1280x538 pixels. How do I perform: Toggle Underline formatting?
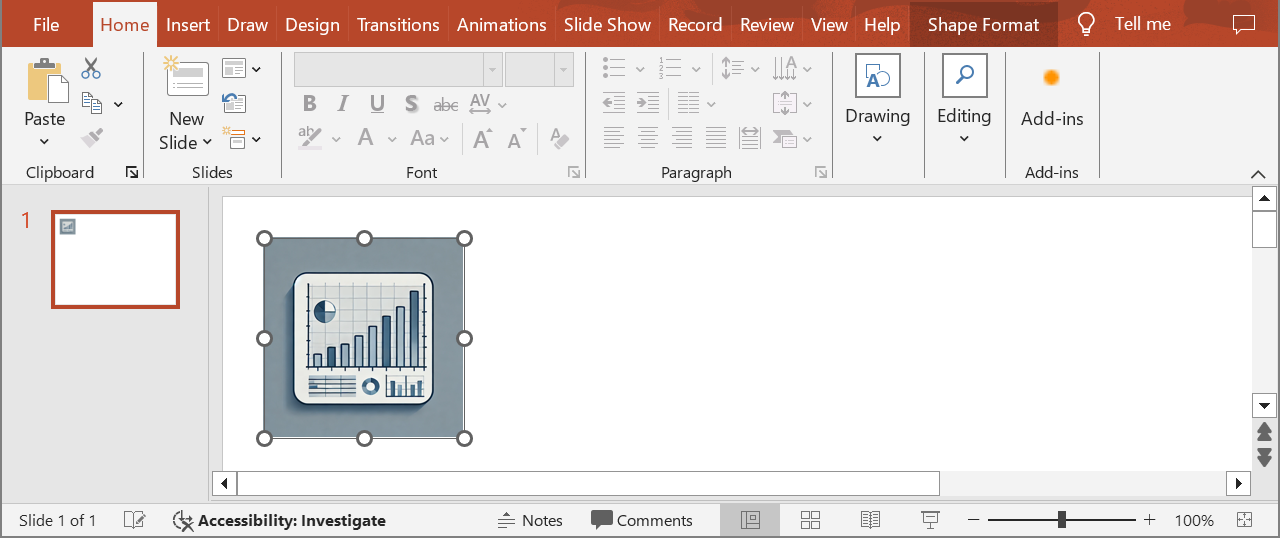(377, 104)
